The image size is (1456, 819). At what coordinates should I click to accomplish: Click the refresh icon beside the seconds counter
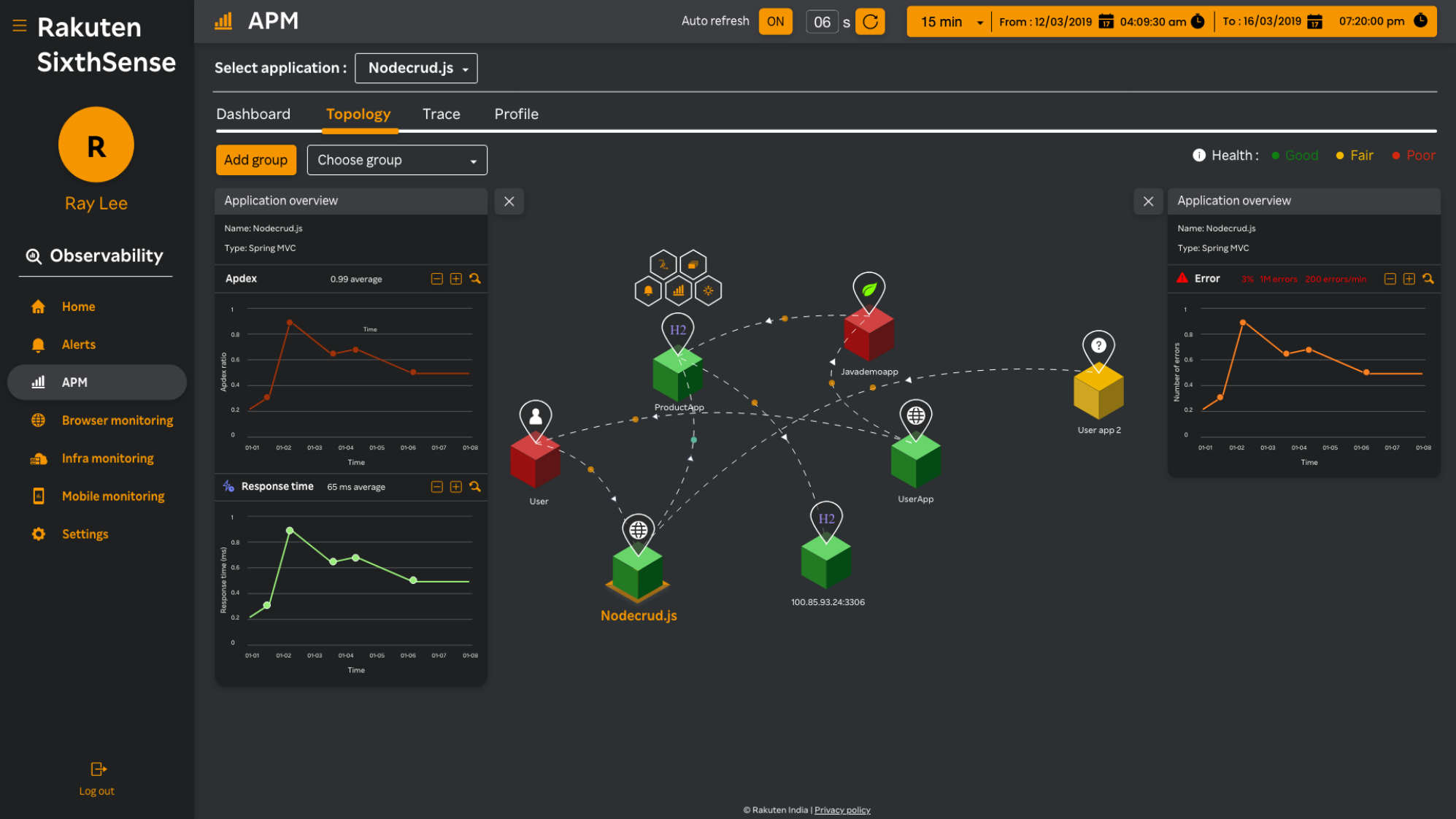pos(870,21)
